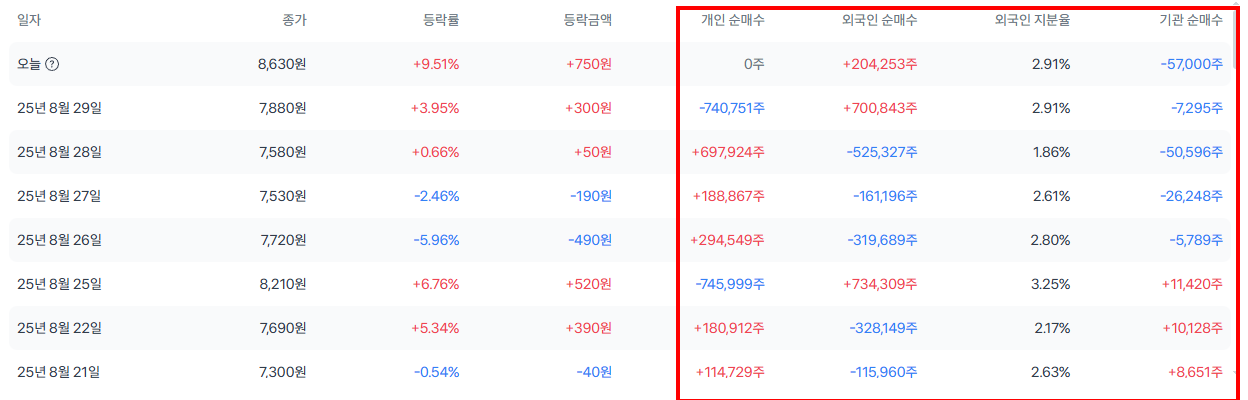Click the -525,327주 foreign net buy value
Viewport: 1248px width, 400px height.
click(x=883, y=152)
